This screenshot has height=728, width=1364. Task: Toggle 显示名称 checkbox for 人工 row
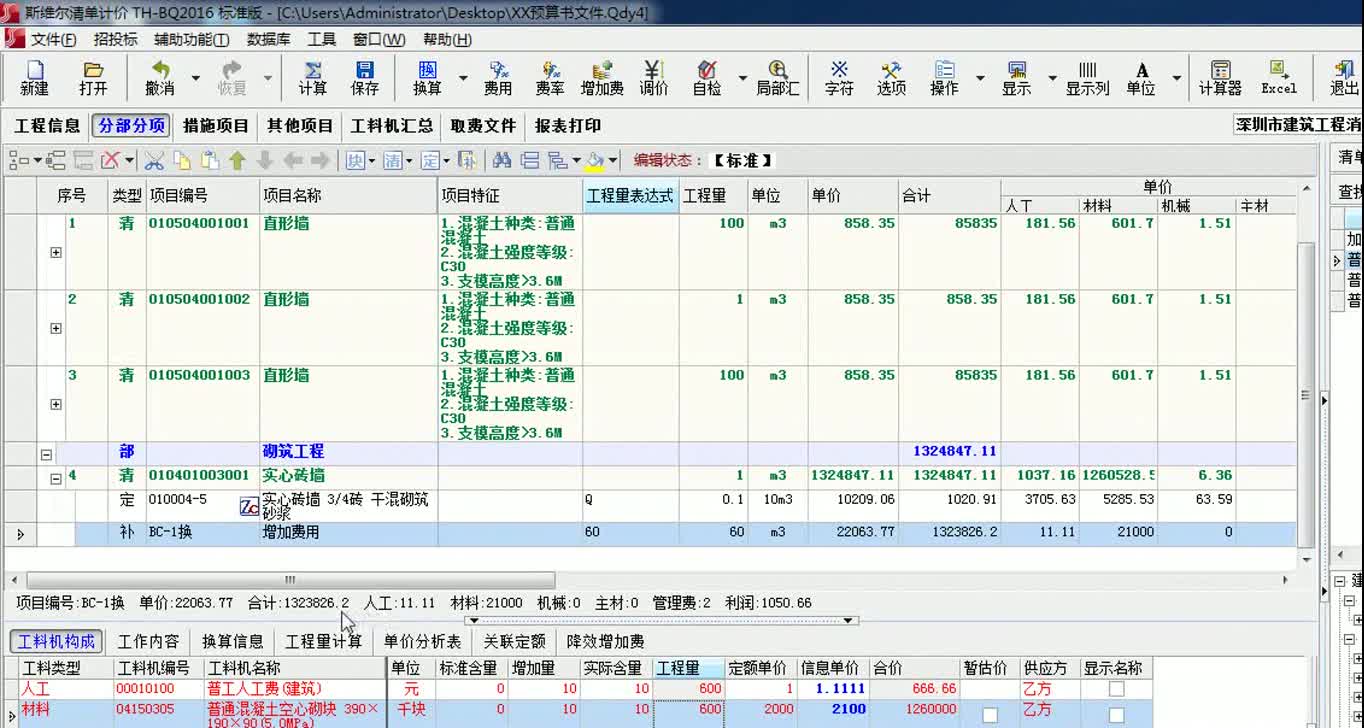tap(1117, 689)
